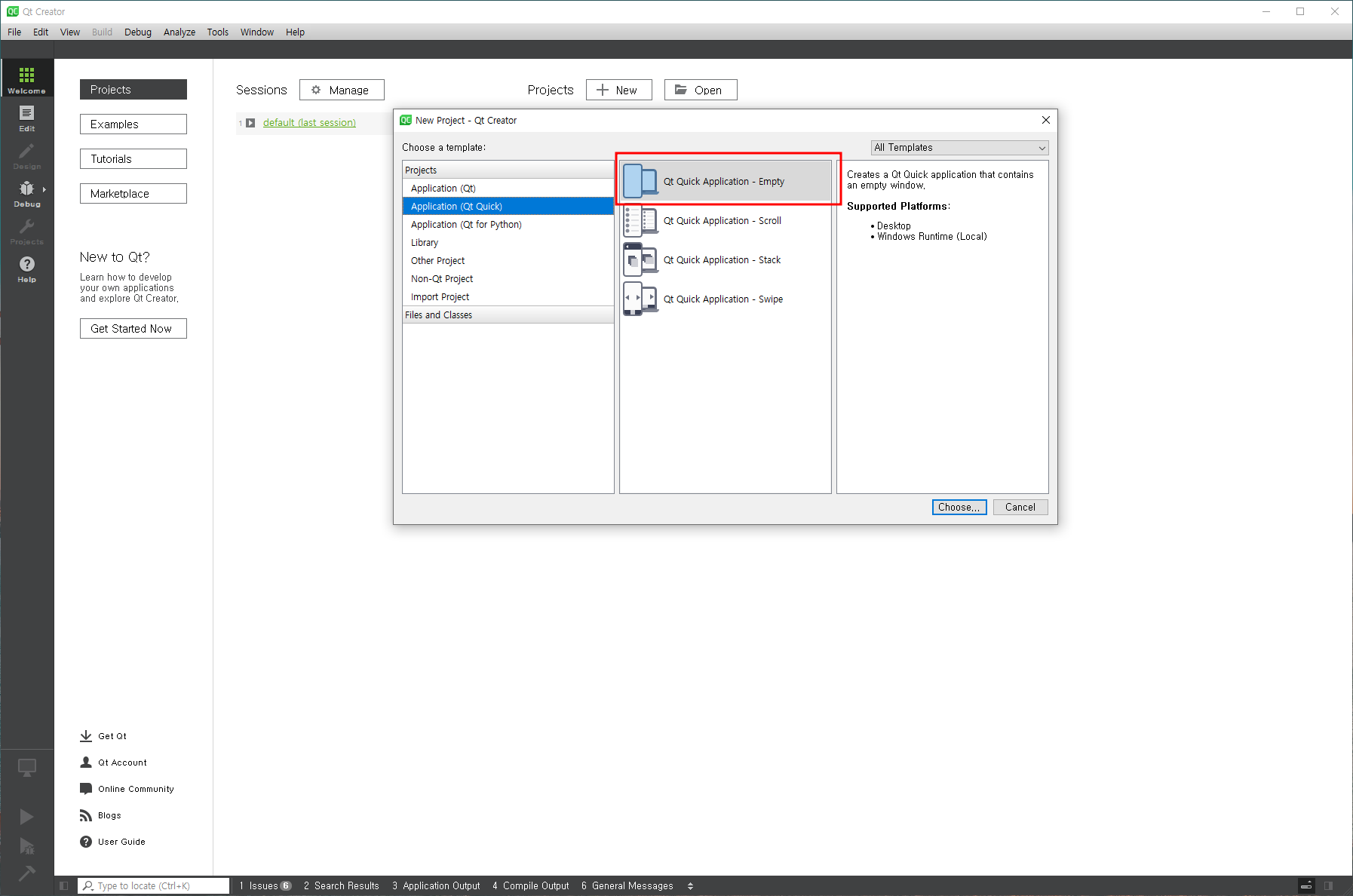This screenshot has width=1353, height=896.
Task: Click the Manage sessions button
Action: pos(342,90)
